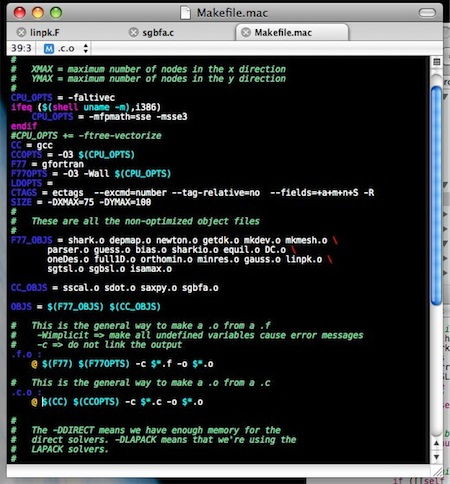Viewport: 450px width, 484px height.
Task: Click the scrollbar down arrow
Action: (436, 457)
